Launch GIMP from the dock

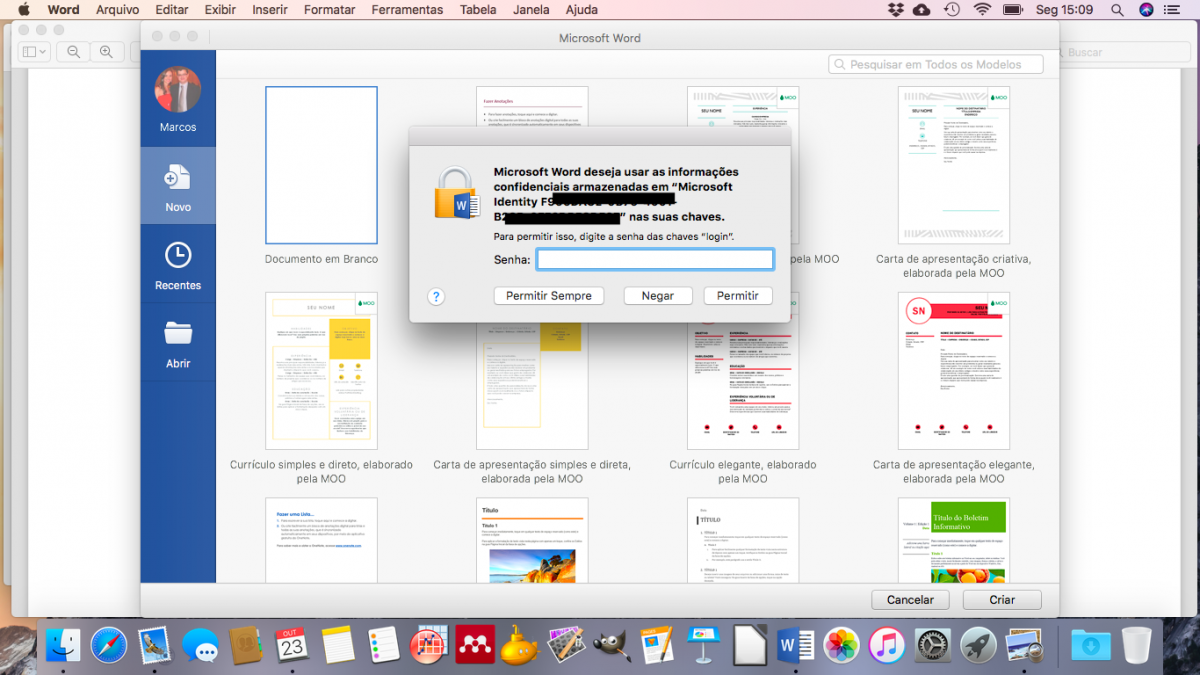(612, 645)
